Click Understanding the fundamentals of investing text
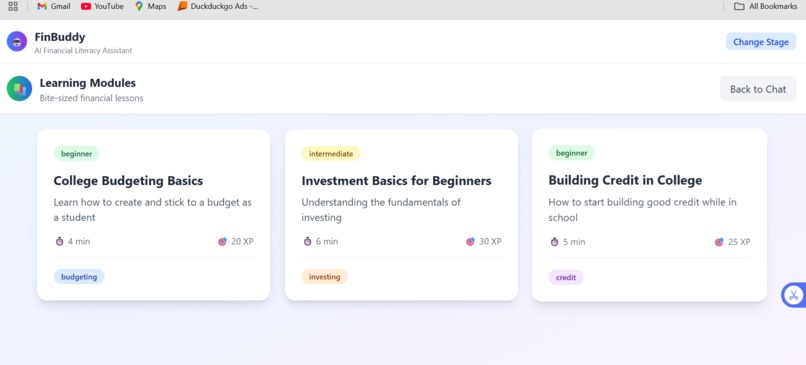The width and height of the screenshot is (806, 365). 381,210
